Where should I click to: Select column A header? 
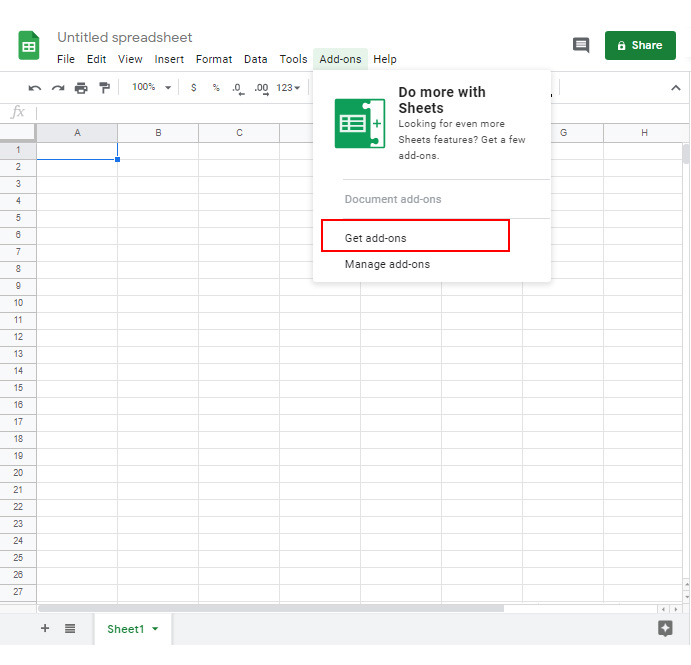coord(77,133)
